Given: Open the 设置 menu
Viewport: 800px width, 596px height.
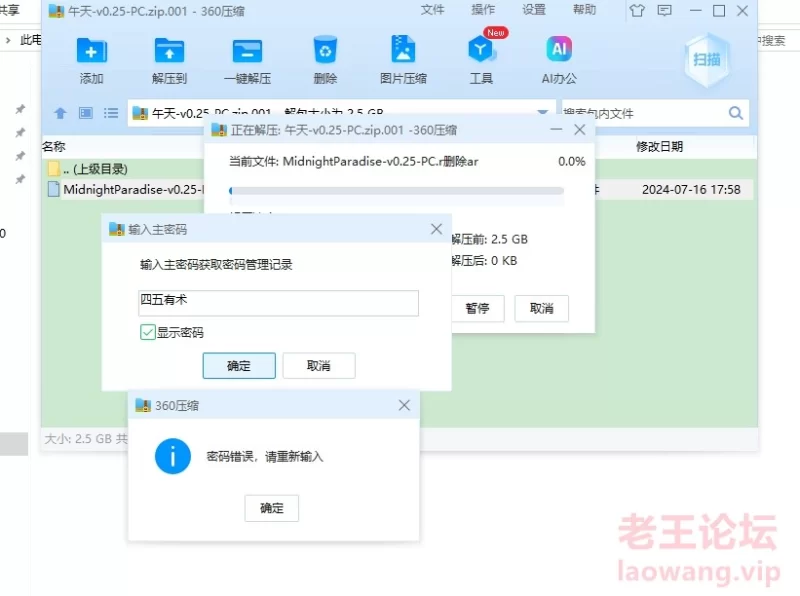Looking at the screenshot, I should pyautogui.click(x=534, y=10).
